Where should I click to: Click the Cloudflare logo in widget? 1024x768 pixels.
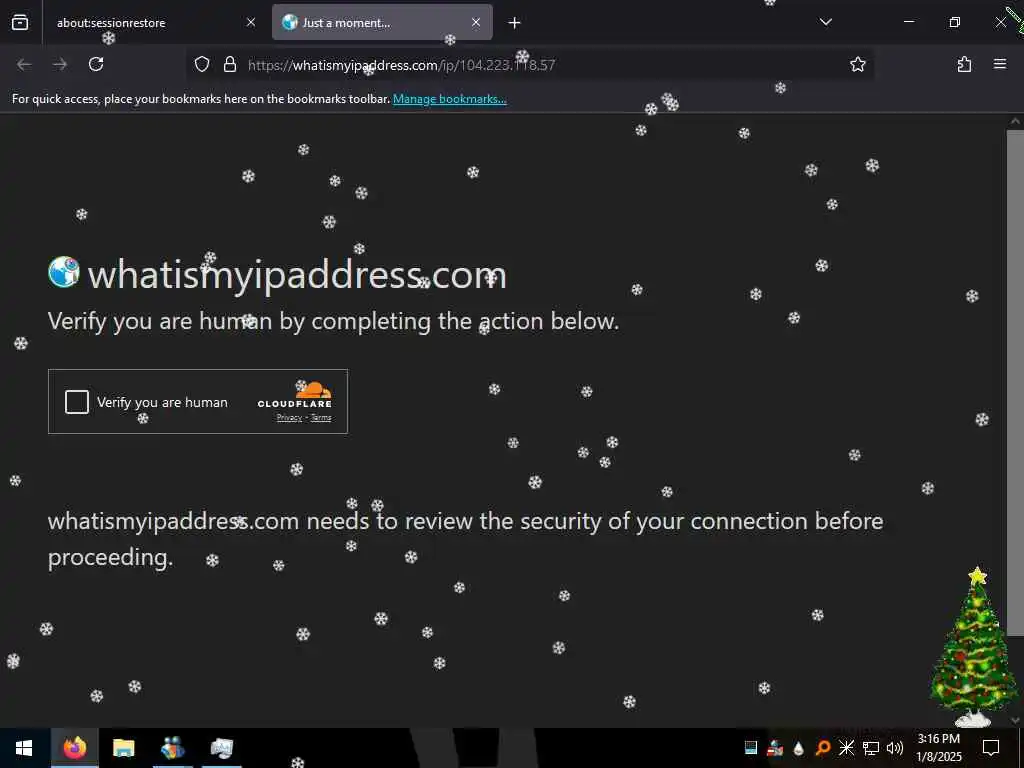coord(295,395)
